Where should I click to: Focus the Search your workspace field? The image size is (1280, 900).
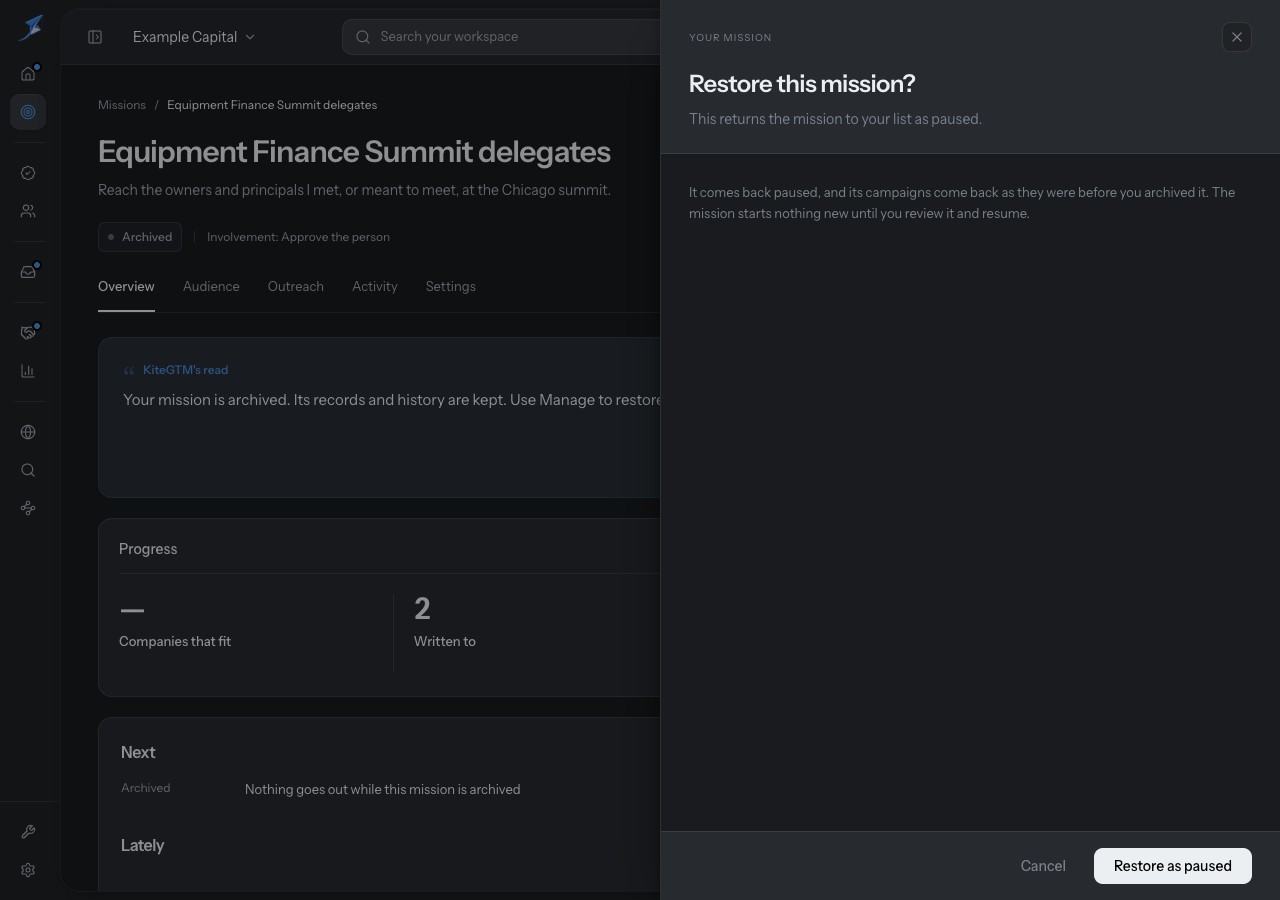501,37
